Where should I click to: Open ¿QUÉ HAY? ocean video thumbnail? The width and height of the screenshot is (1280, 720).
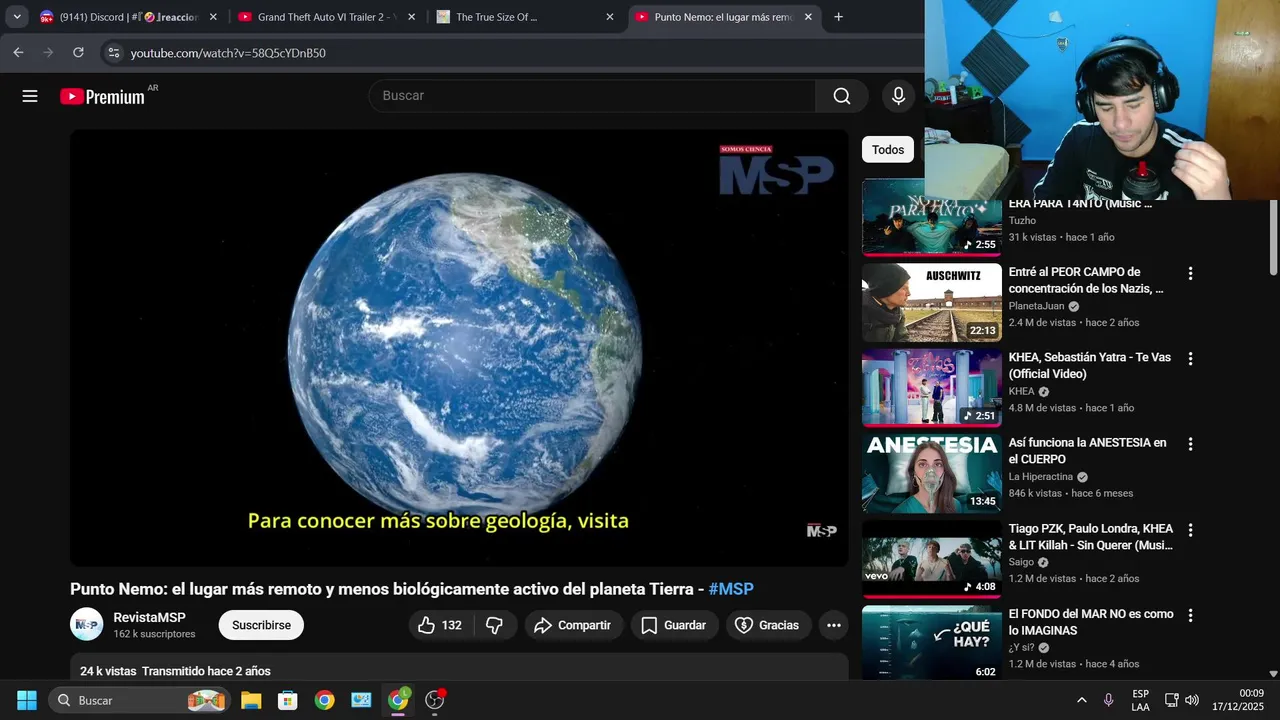coord(932,643)
